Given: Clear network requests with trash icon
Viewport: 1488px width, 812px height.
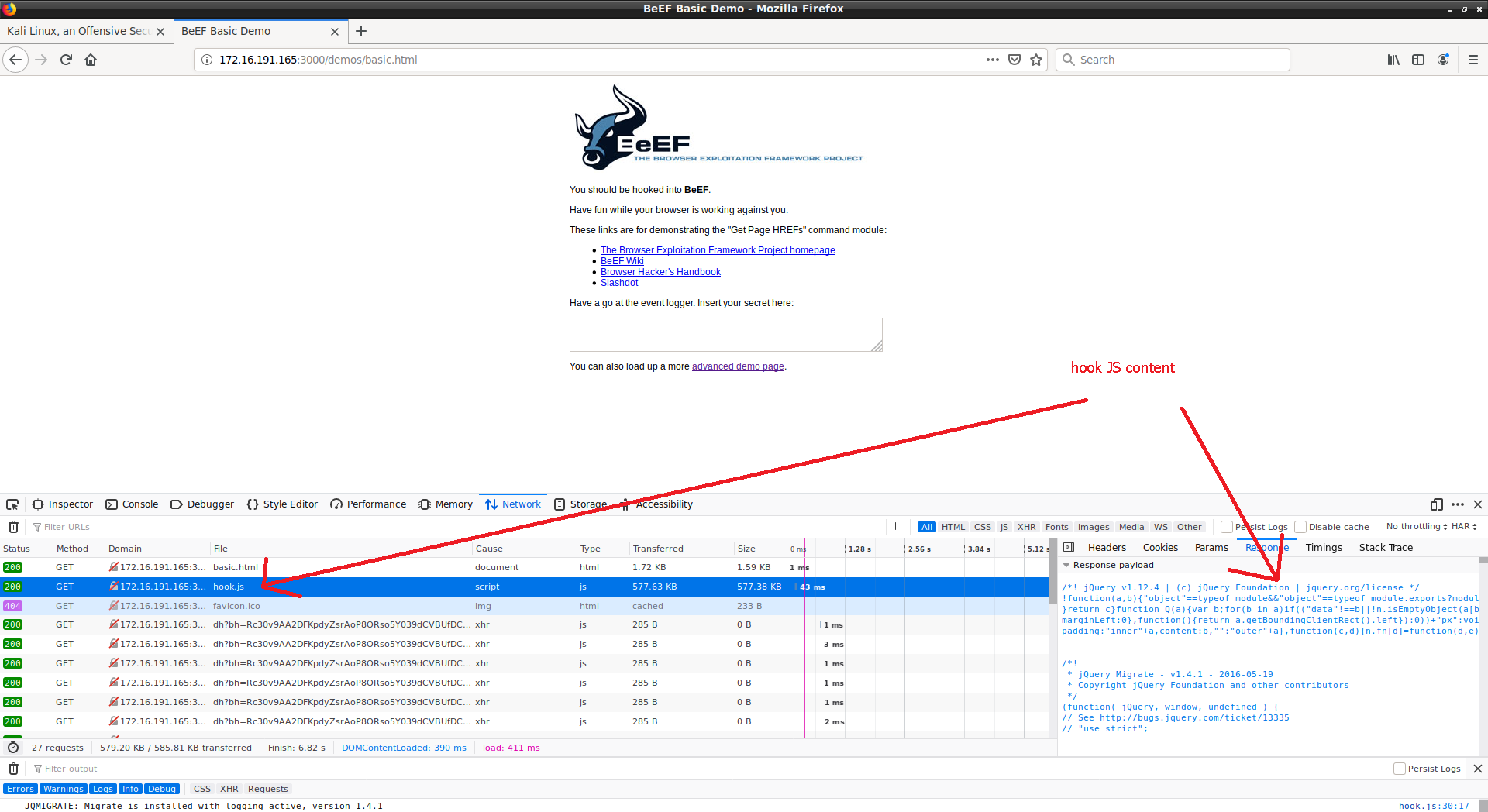Looking at the screenshot, I should (x=13, y=526).
